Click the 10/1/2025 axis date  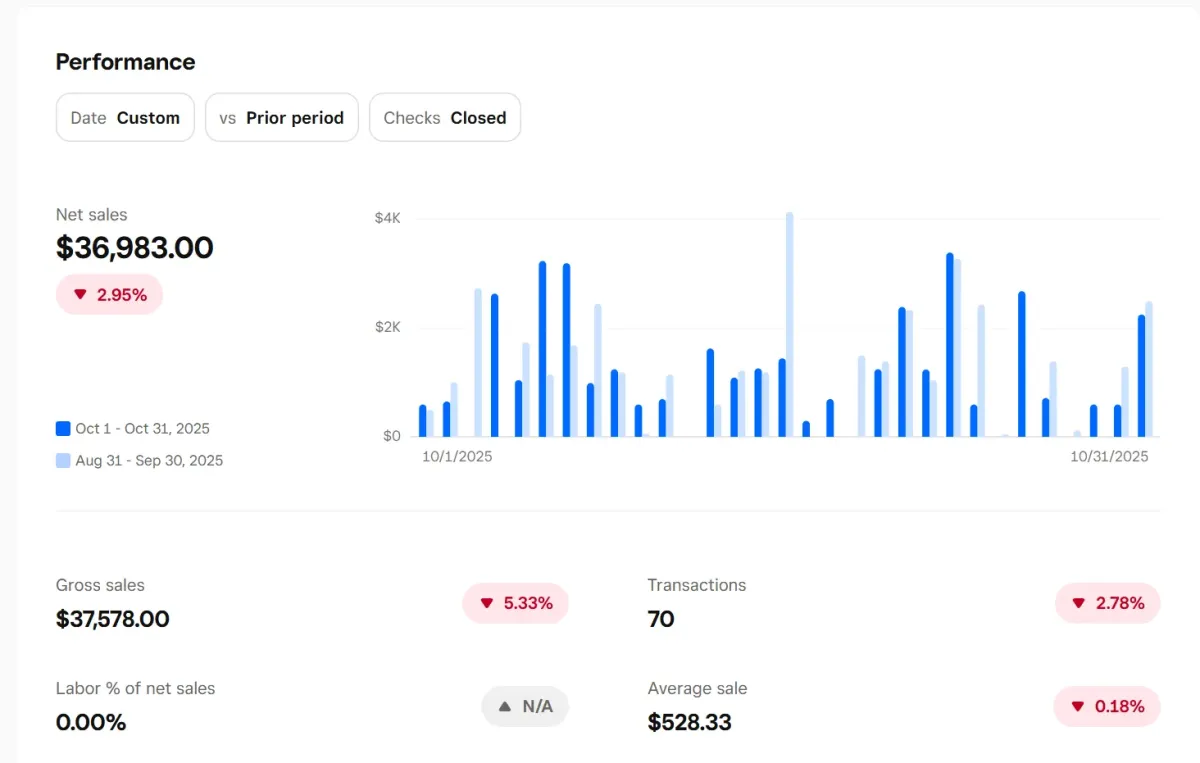pos(457,456)
